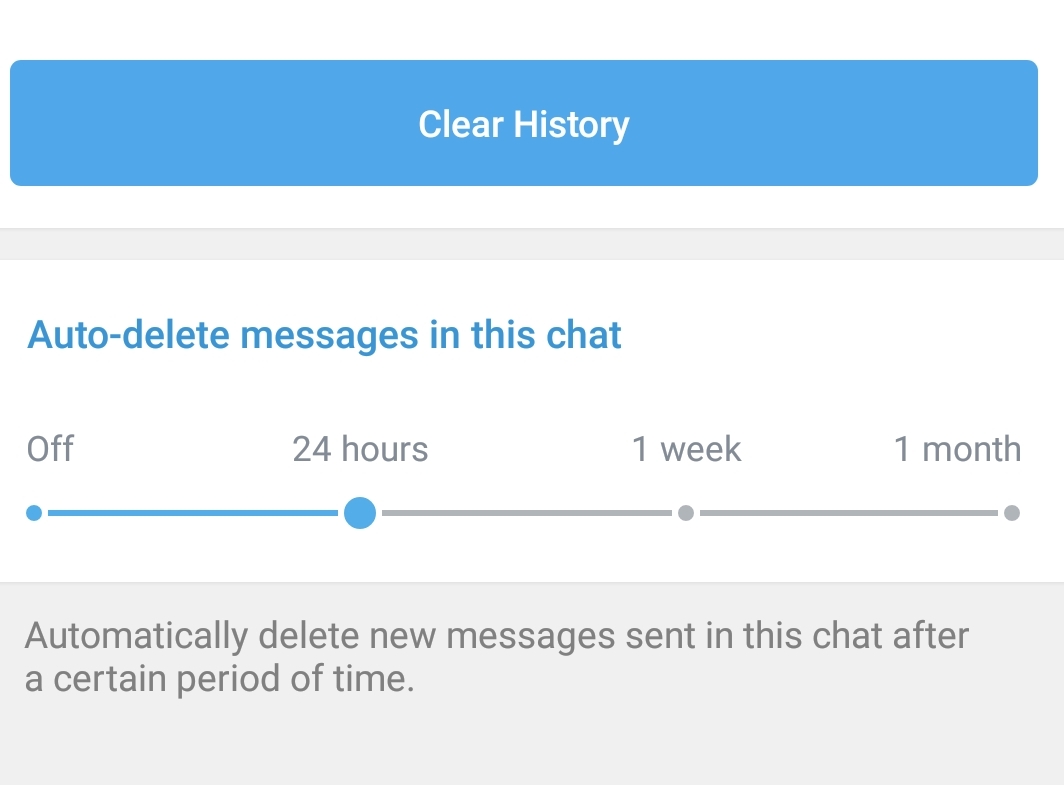Click gray track between 24 hours and 1 week

(525, 513)
